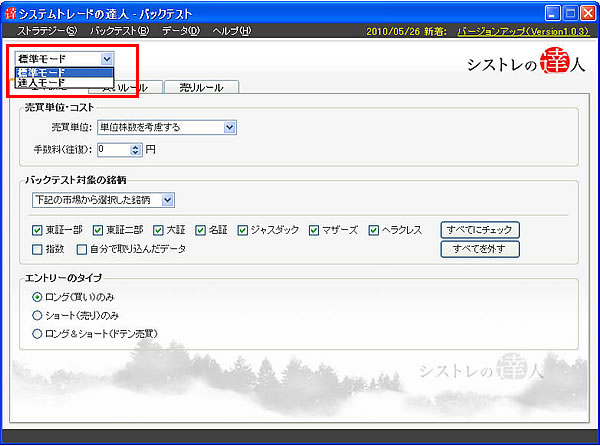Click the 手数料(往復) value field
Image resolution: width=600 pixels, height=446 pixels.
(x=114, y=149)
